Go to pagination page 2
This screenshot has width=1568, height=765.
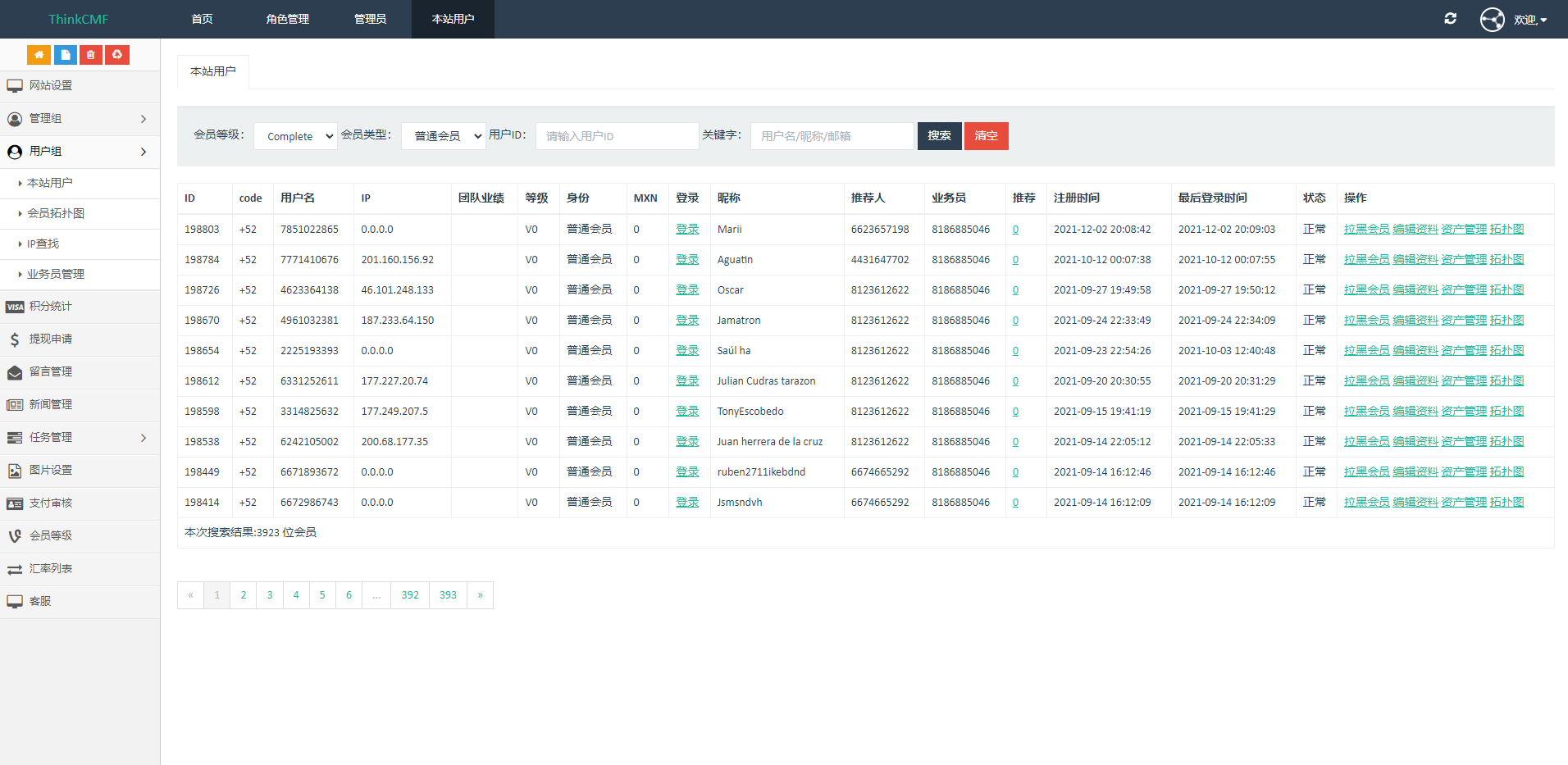(x=244, y=595)
